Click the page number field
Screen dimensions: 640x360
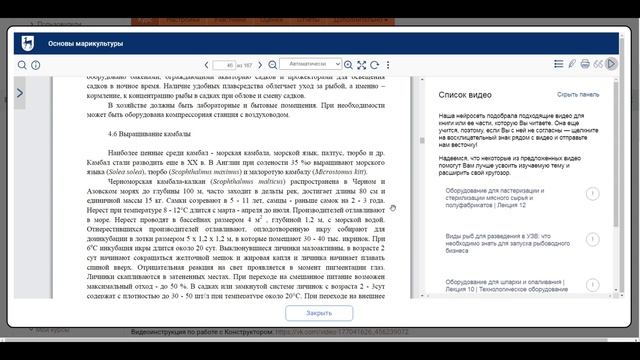pos(224,65)
